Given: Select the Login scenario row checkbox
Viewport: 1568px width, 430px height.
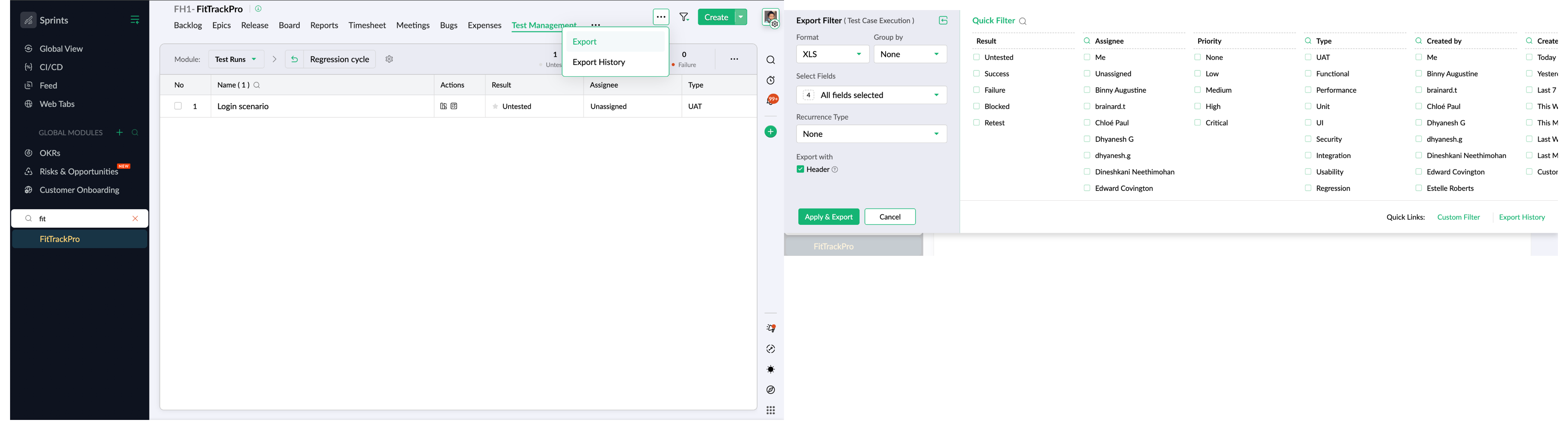Looking at the screenshot, I should point(178,106).
